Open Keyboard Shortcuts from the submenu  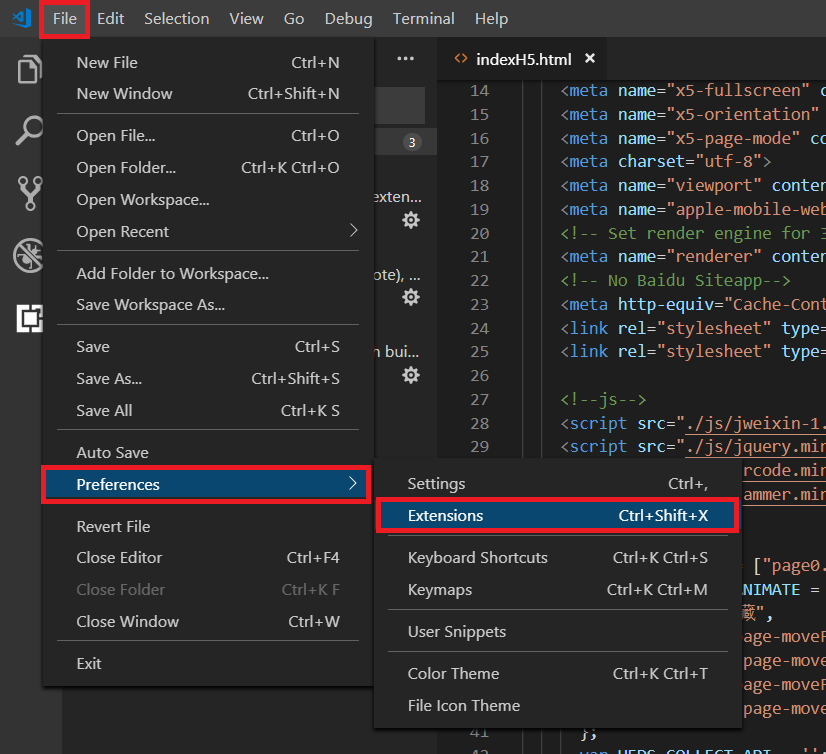[x=476, y=557]
